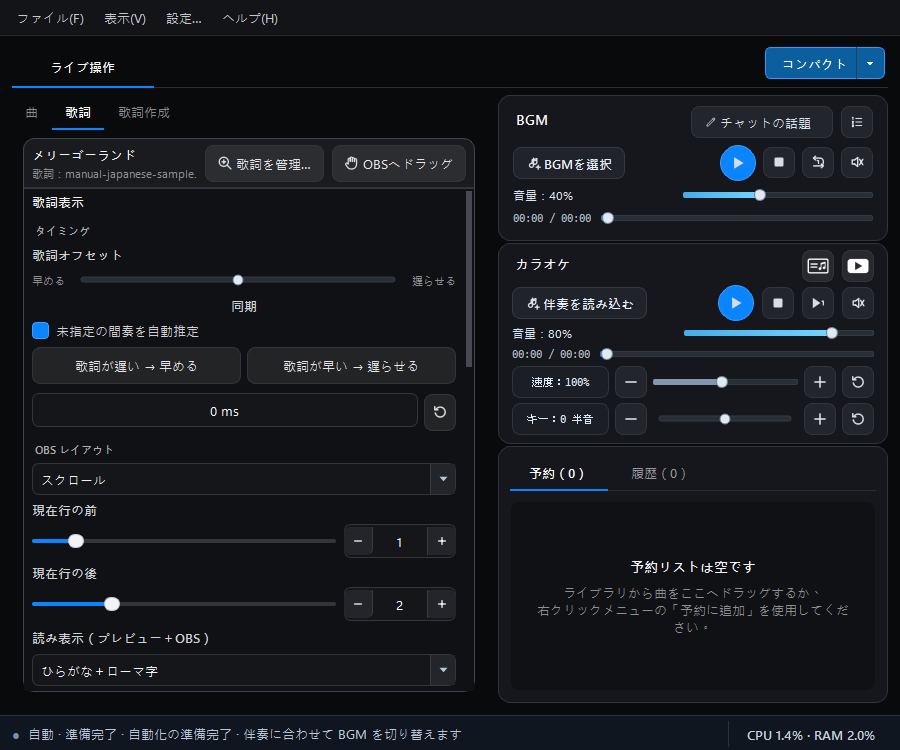
Task: Open the ファイル(F) menu
Action: tap(51, 18)
